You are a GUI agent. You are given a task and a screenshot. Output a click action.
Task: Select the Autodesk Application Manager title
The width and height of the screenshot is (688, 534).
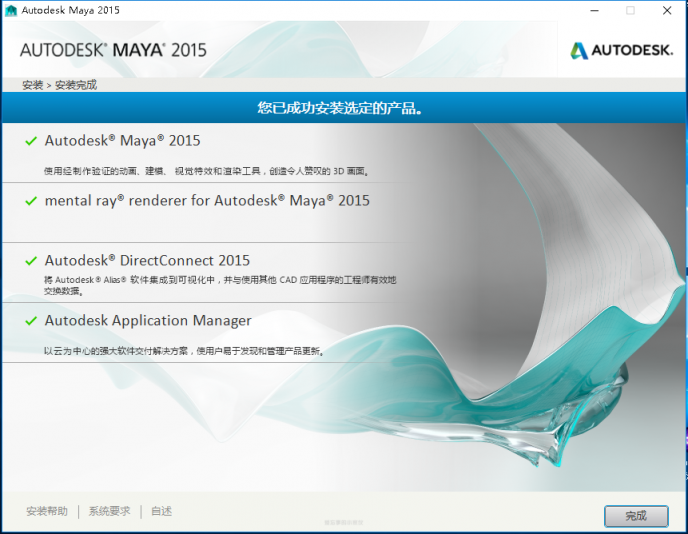tap(148, 321)
